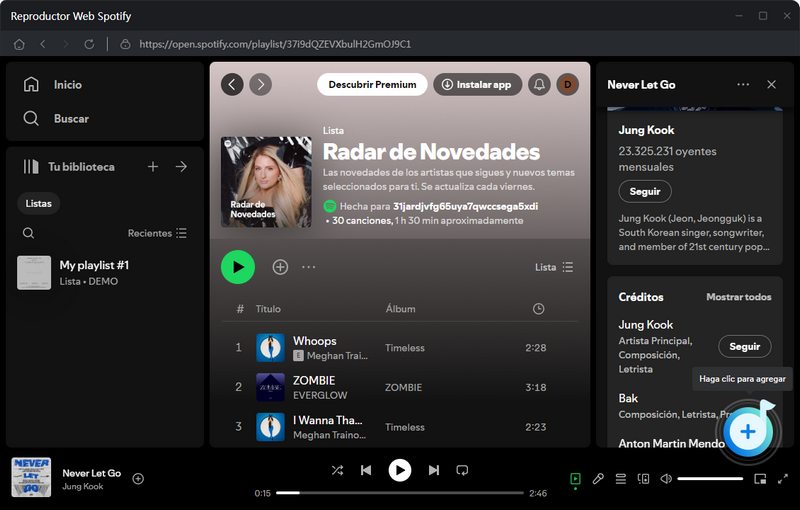800x510 pixels.
Task: Open Jung Kook artist name in player bar
Action: coord(83,487)
